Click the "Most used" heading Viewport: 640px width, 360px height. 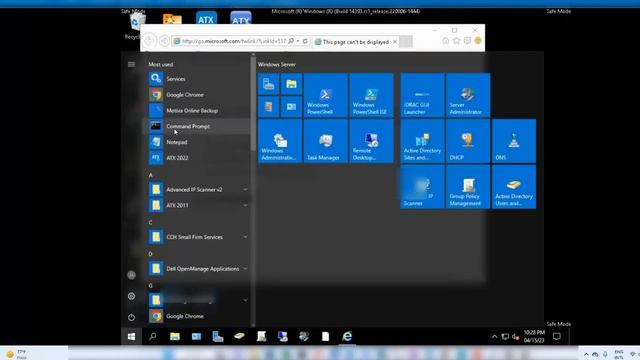pos(160,64)
